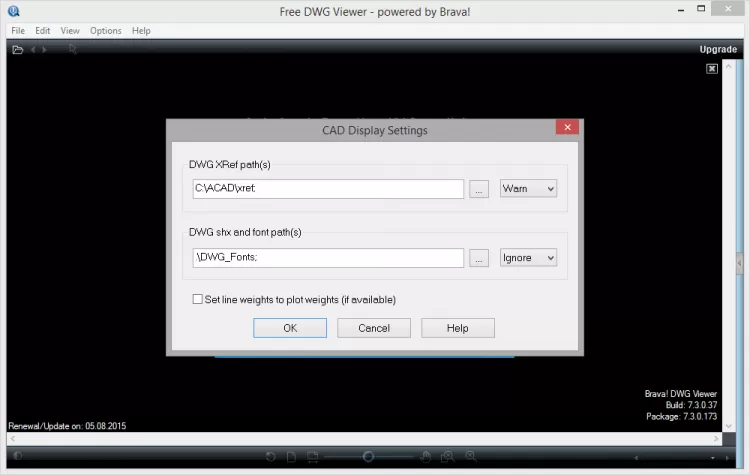The image size is (750, 475).
Task: Open the Ignore dropdown for font paths
Action: (x=528, y=258)
